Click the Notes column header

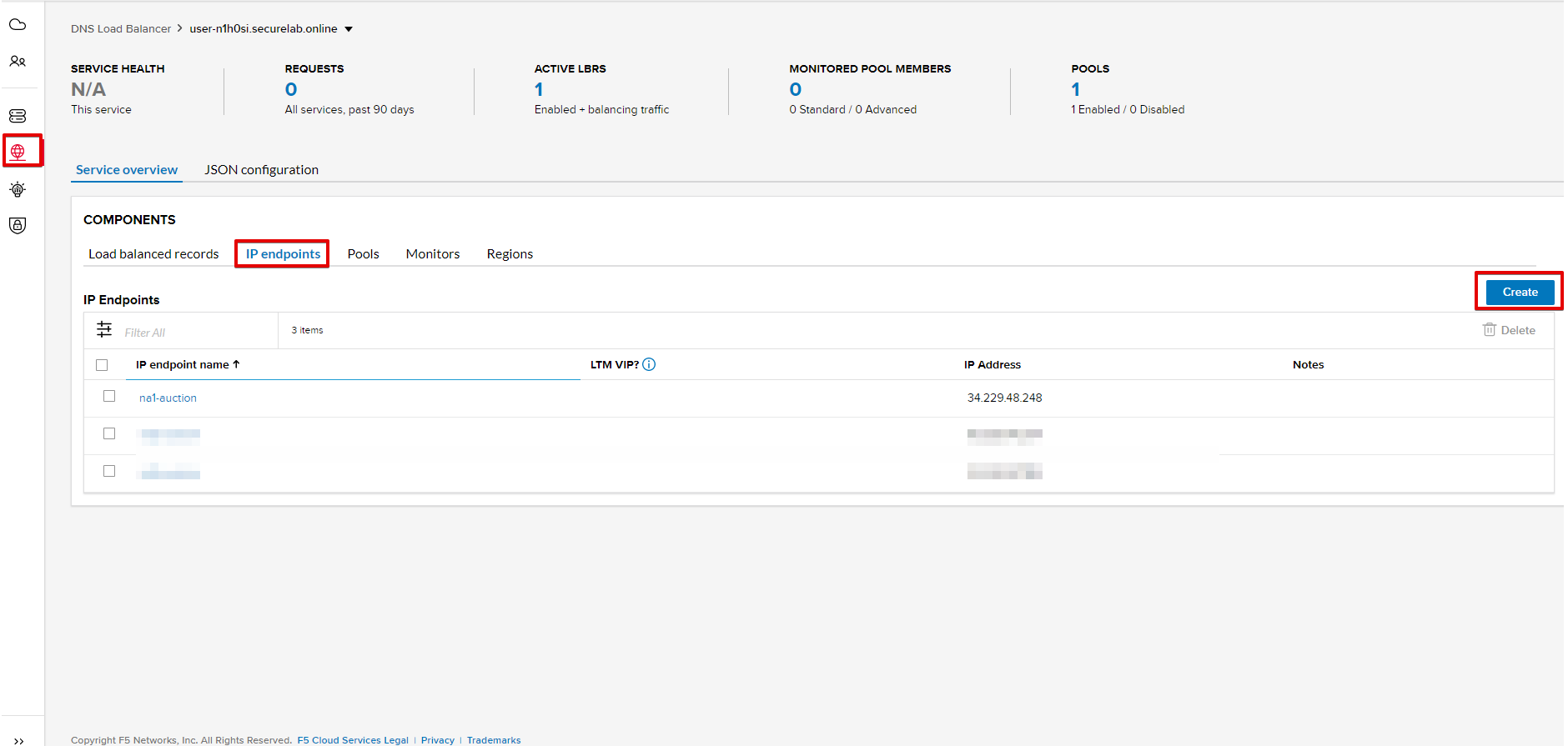(1308, 364)
